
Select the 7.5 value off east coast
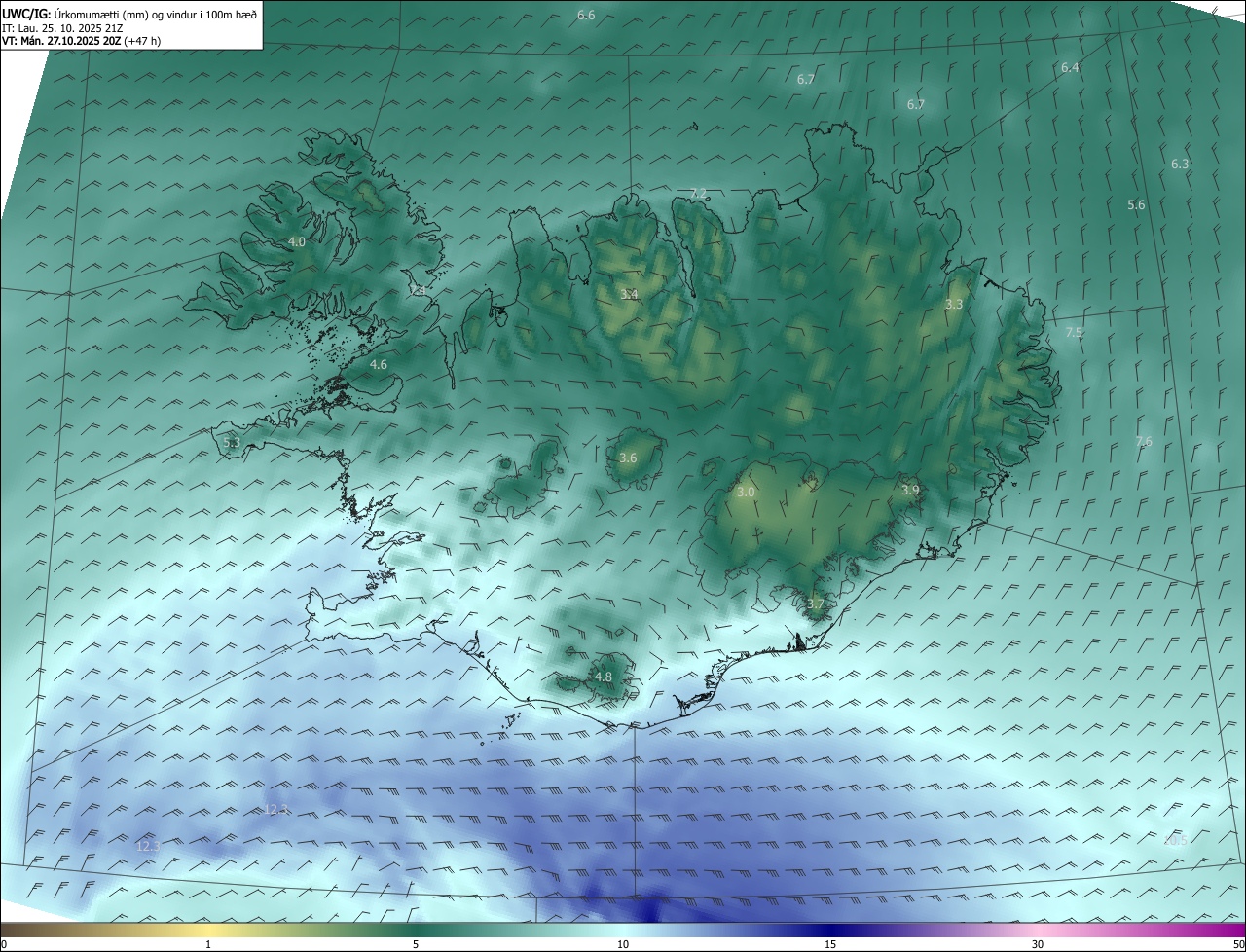coord(1074,332)
